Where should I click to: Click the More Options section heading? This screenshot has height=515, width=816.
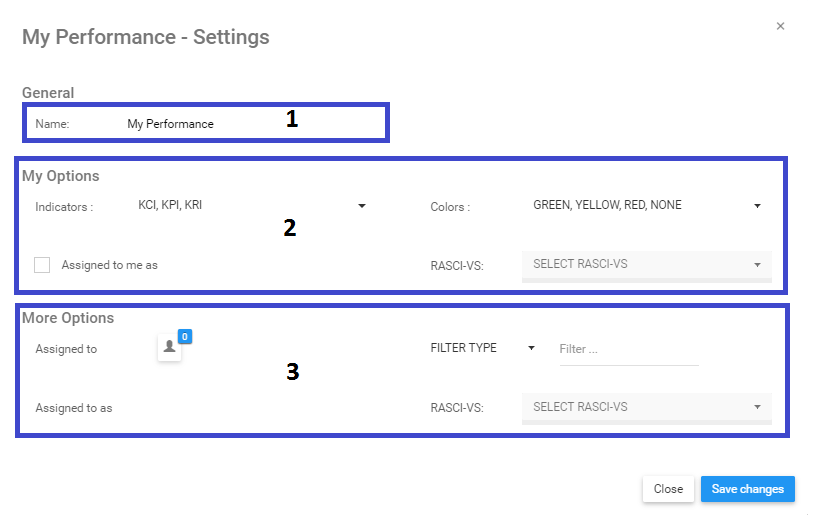68,318
